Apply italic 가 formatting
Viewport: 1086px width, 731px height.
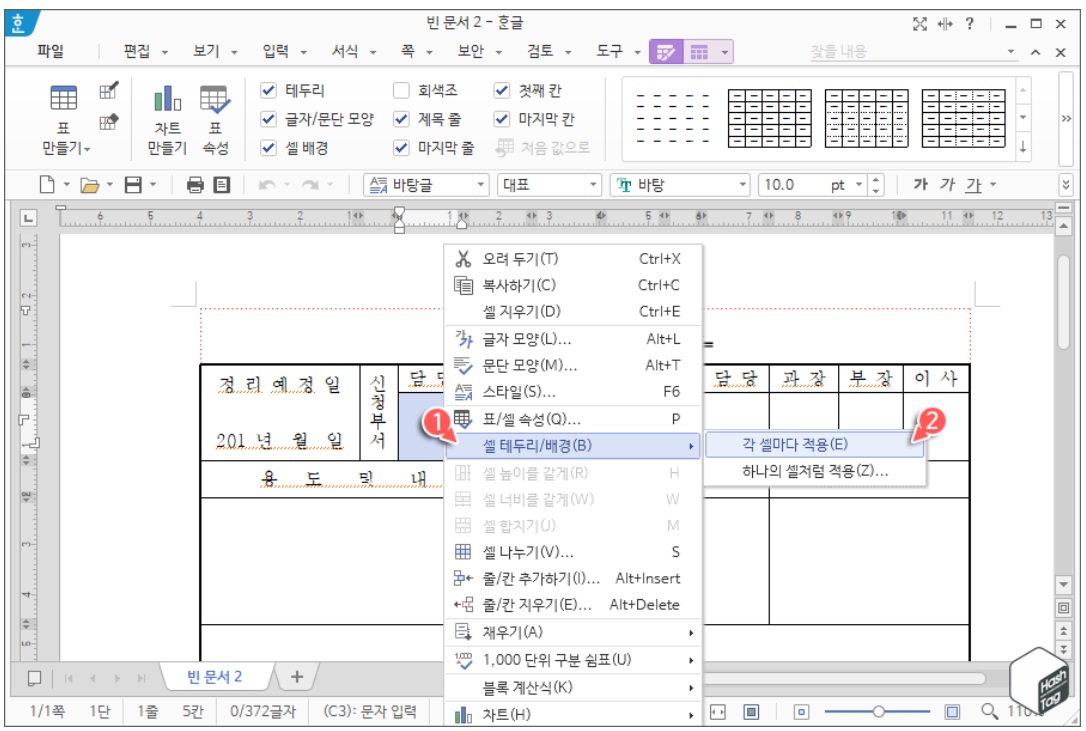pyautogui.click(x=947, y=184)
